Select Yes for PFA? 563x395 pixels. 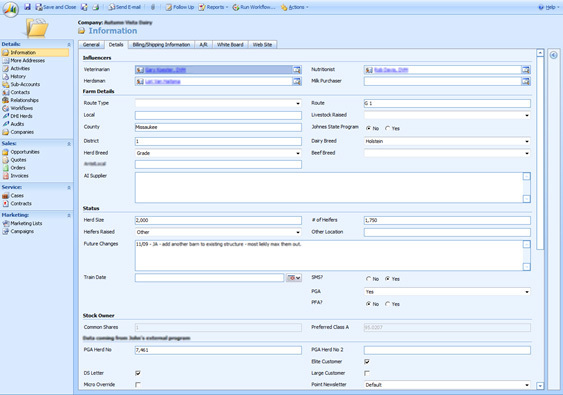pos(387,304)
